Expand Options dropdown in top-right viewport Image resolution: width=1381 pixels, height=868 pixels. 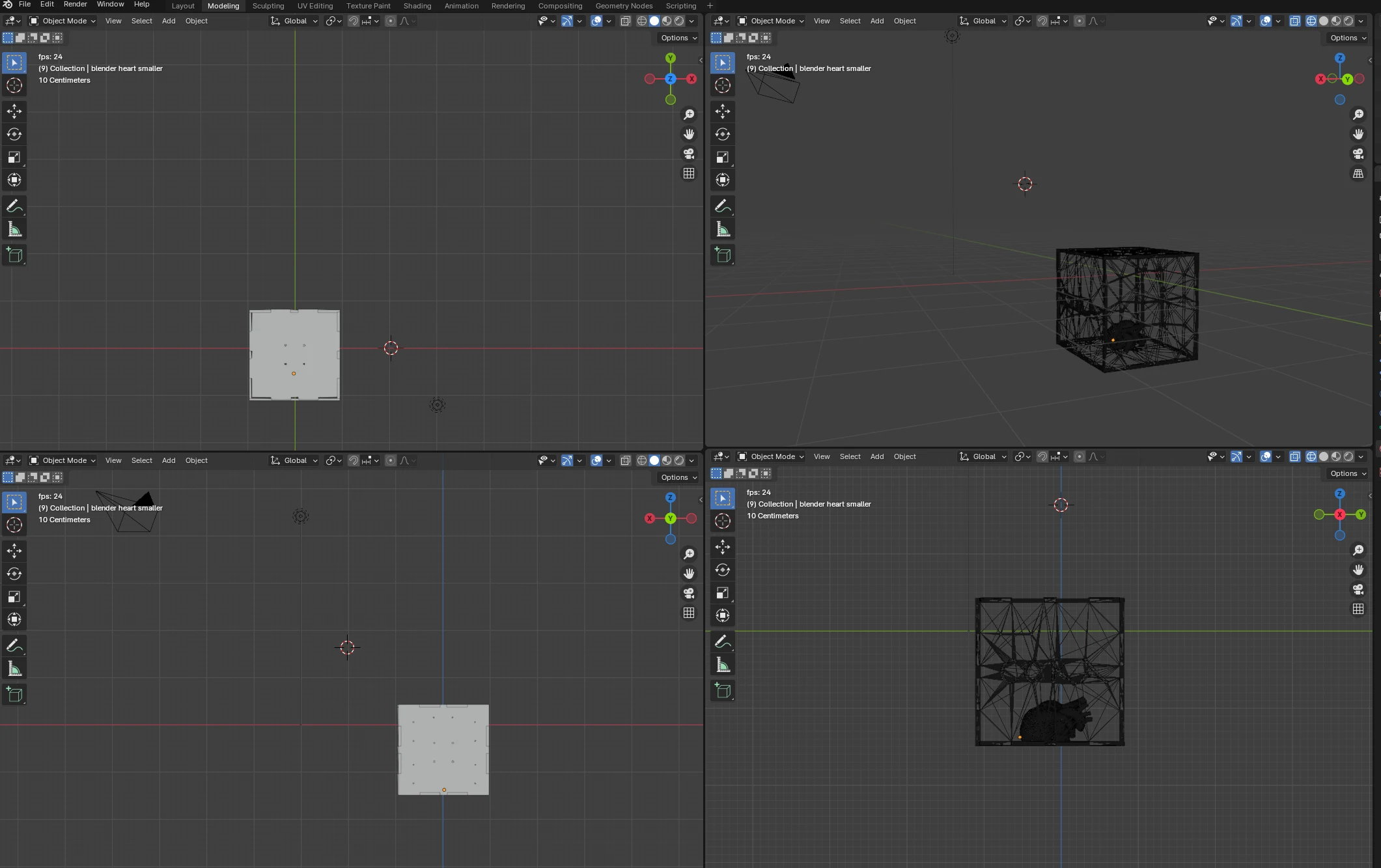point(1348,38)
